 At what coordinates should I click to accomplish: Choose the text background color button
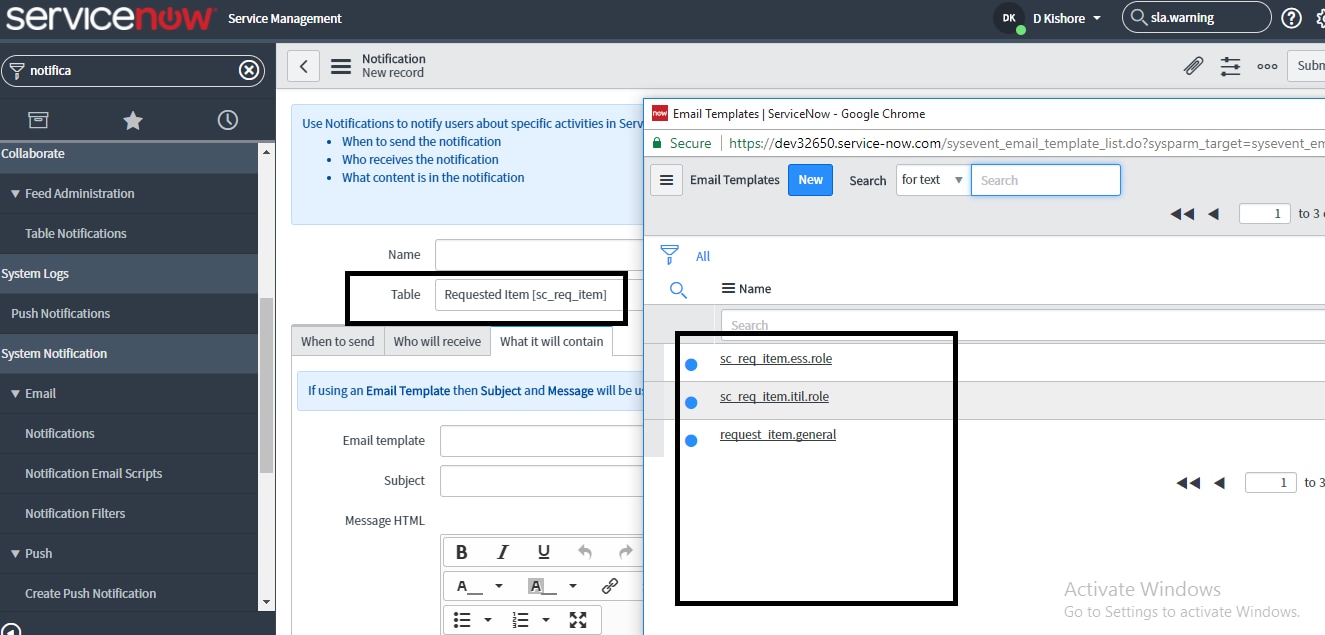tap(541, 586)
